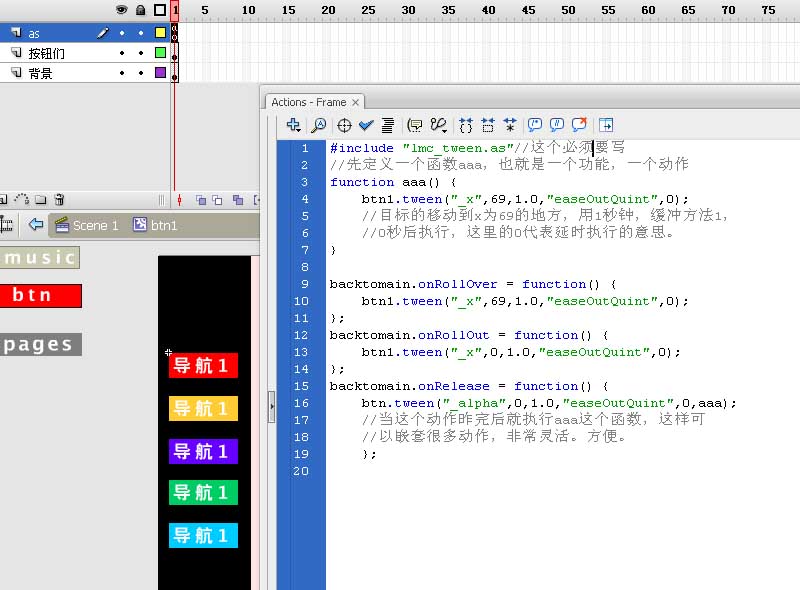This screenshot has height=590, width=800.
Task: Collapse between braces icon
Action: coord(466,125)
